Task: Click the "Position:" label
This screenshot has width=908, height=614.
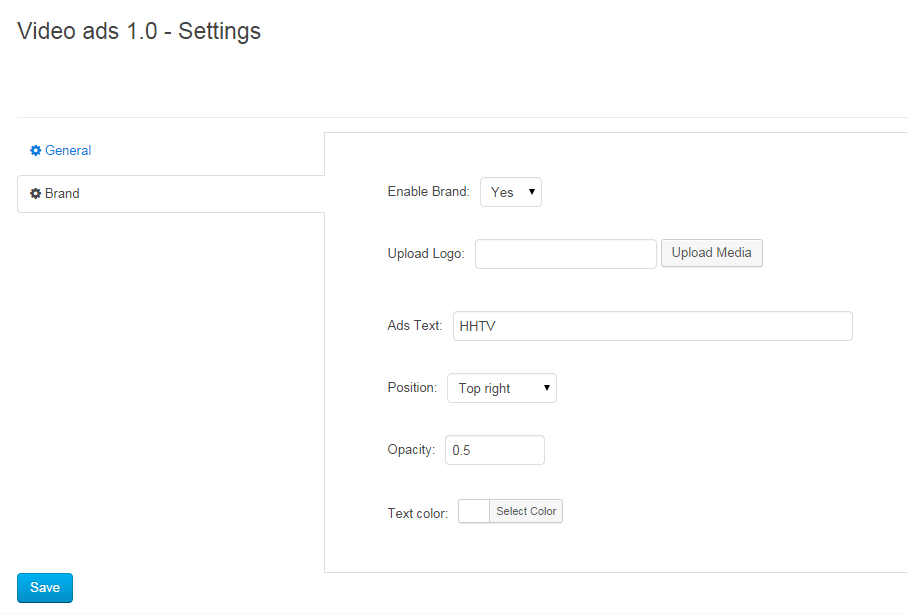Action: tap(412, 388)
